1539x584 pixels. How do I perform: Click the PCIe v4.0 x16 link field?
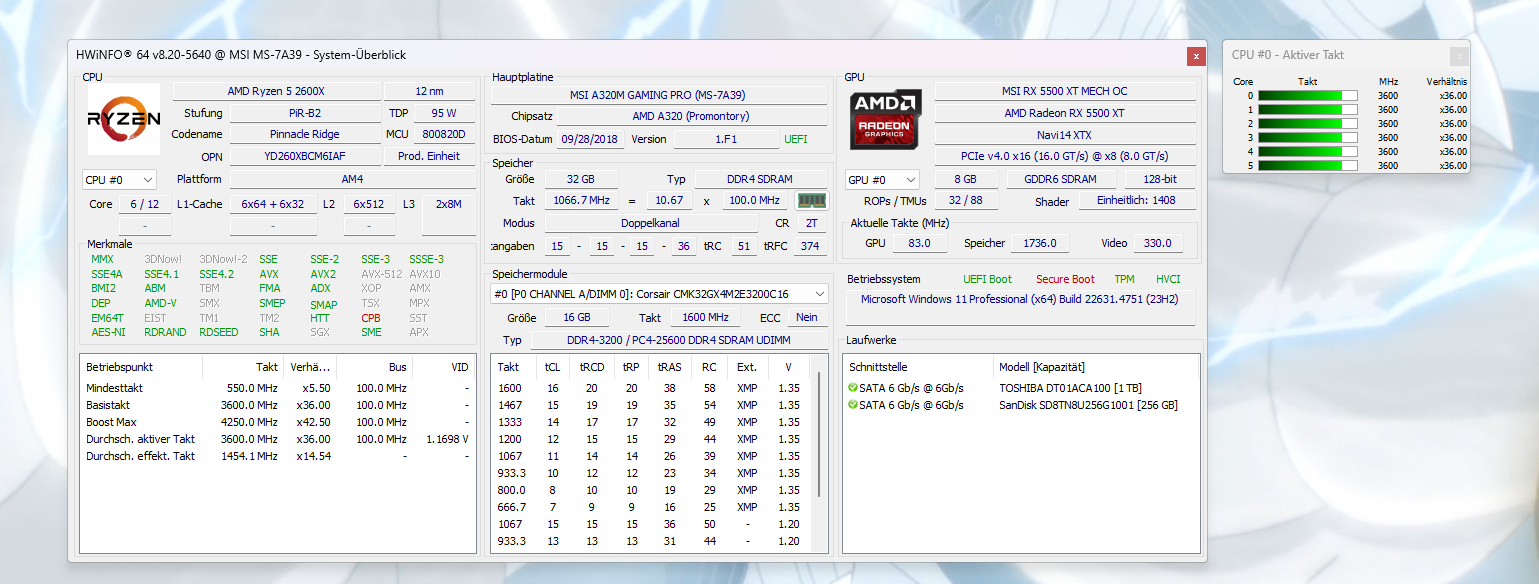(x=1065, y=156)
